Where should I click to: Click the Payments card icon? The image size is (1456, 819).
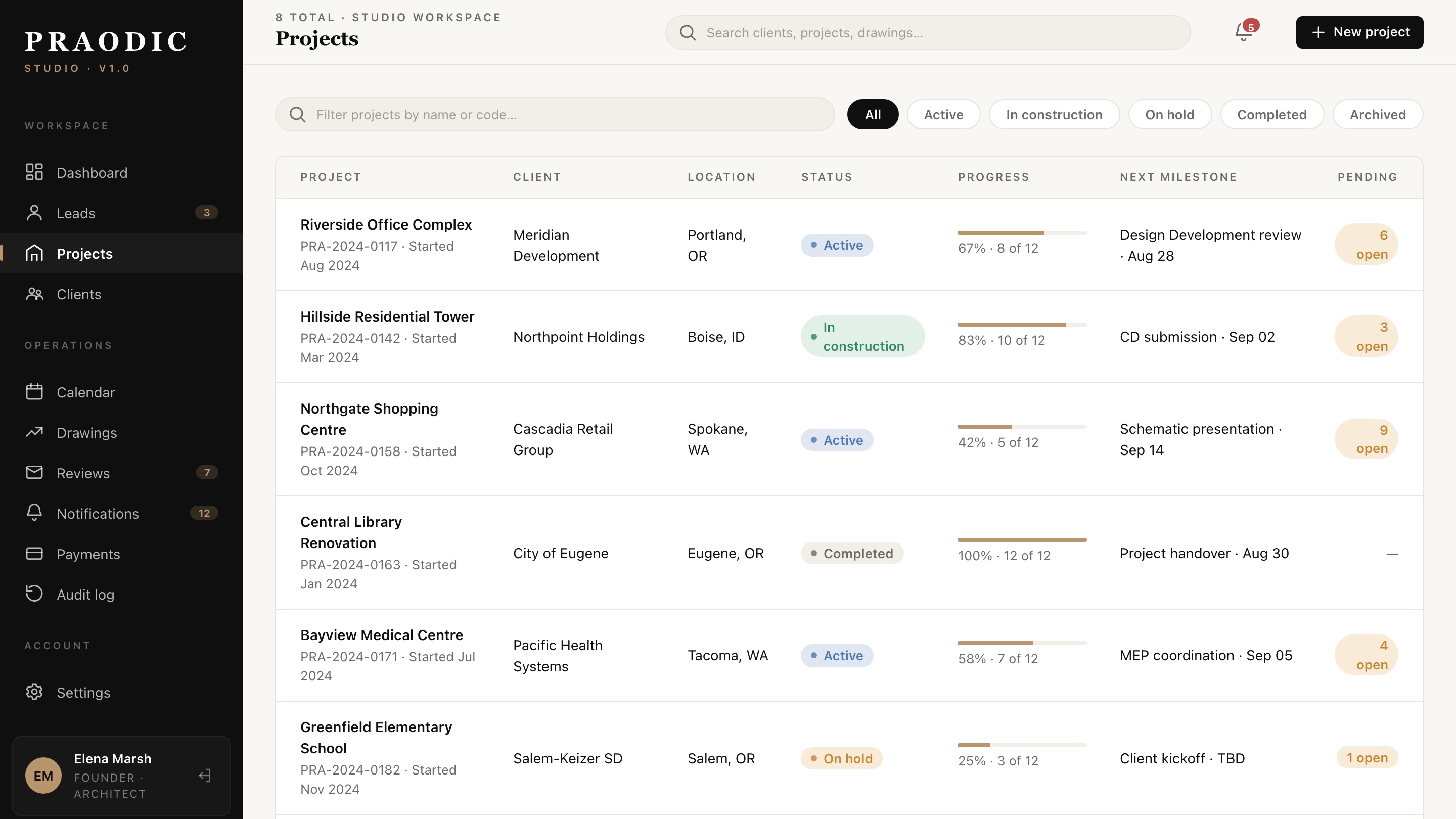[x=34, y=554]
